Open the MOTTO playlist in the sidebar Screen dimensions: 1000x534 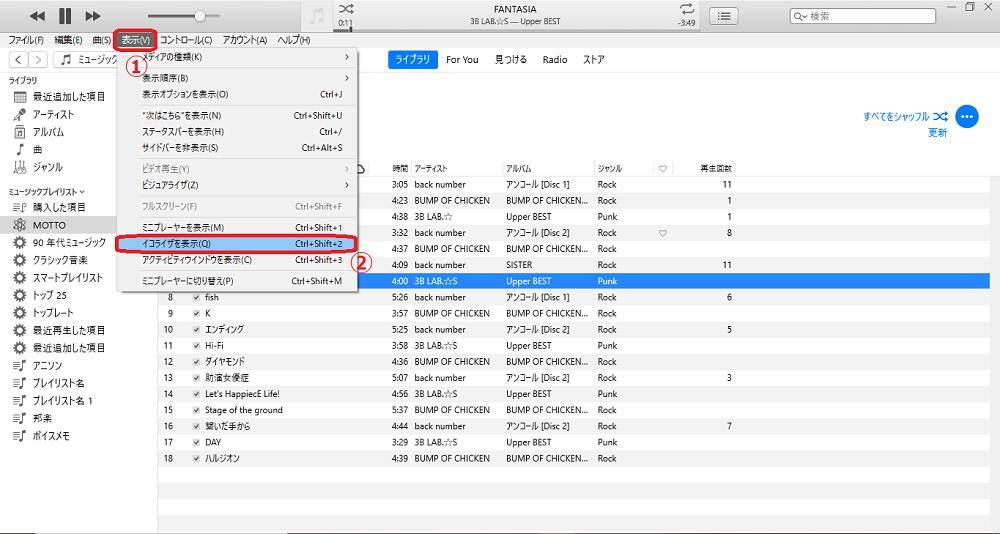coord(49,225)
